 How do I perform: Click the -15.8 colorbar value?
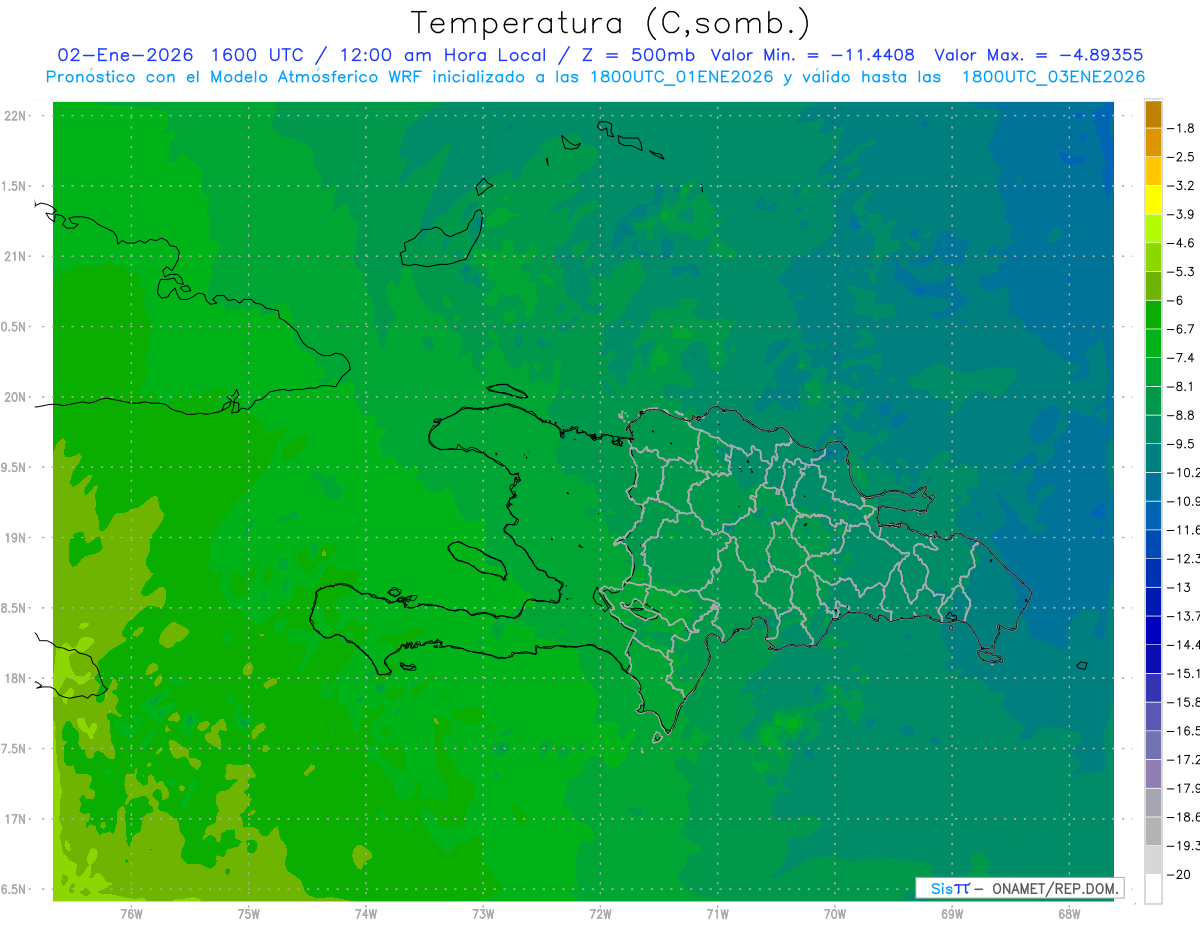[1183, 702]
